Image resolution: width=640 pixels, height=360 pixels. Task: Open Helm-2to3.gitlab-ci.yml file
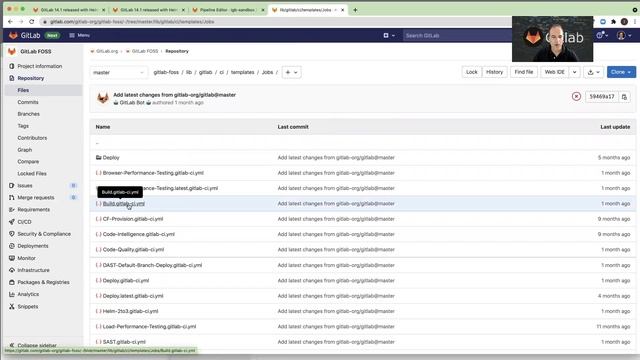coord(130,311)
